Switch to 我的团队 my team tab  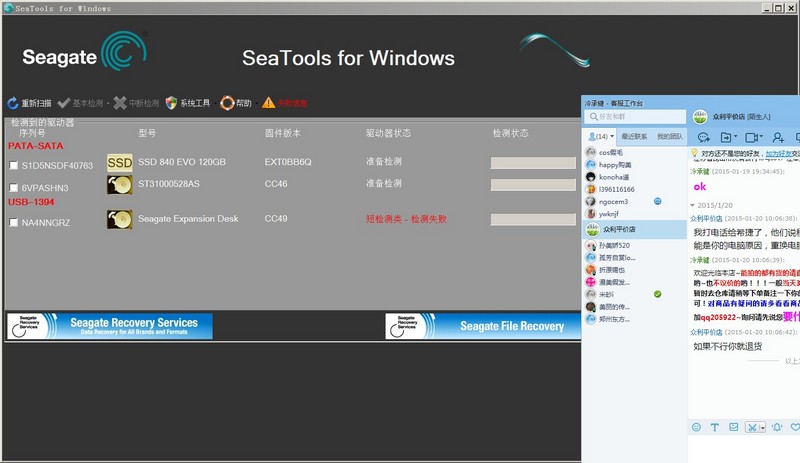tap(670, 137)
